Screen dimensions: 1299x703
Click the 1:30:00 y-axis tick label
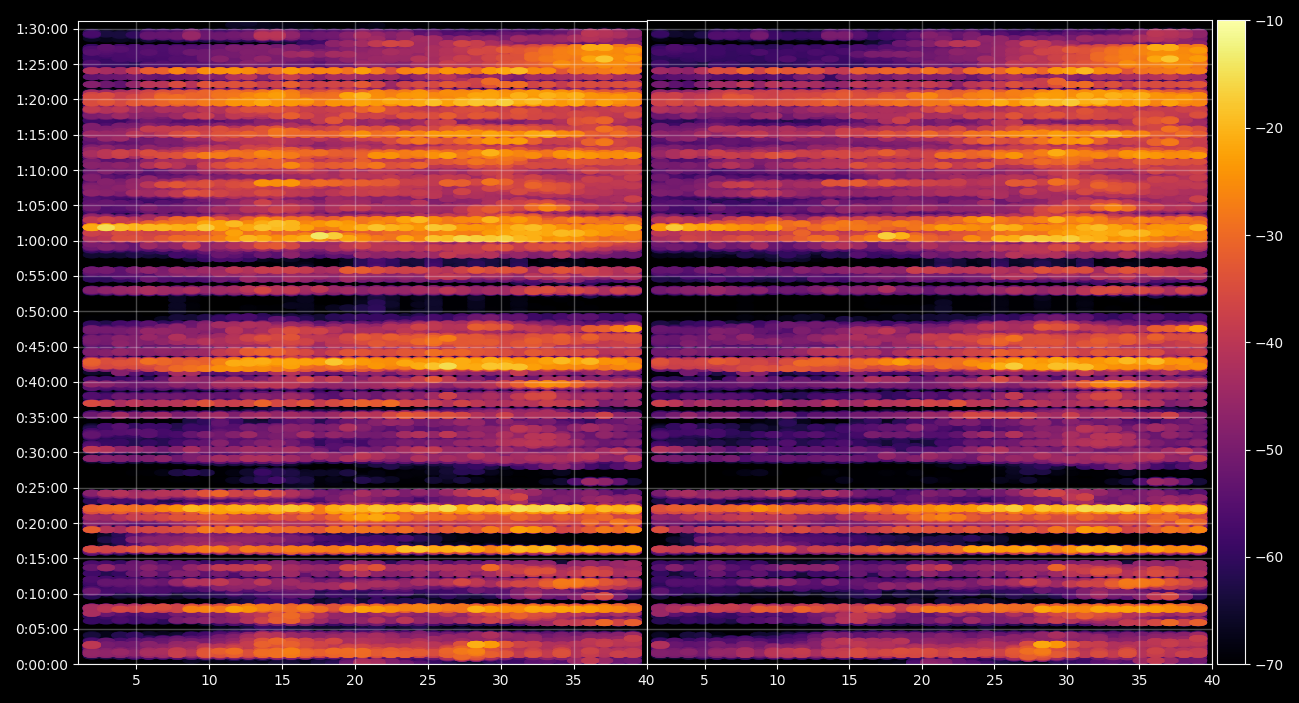pos(42,29)
